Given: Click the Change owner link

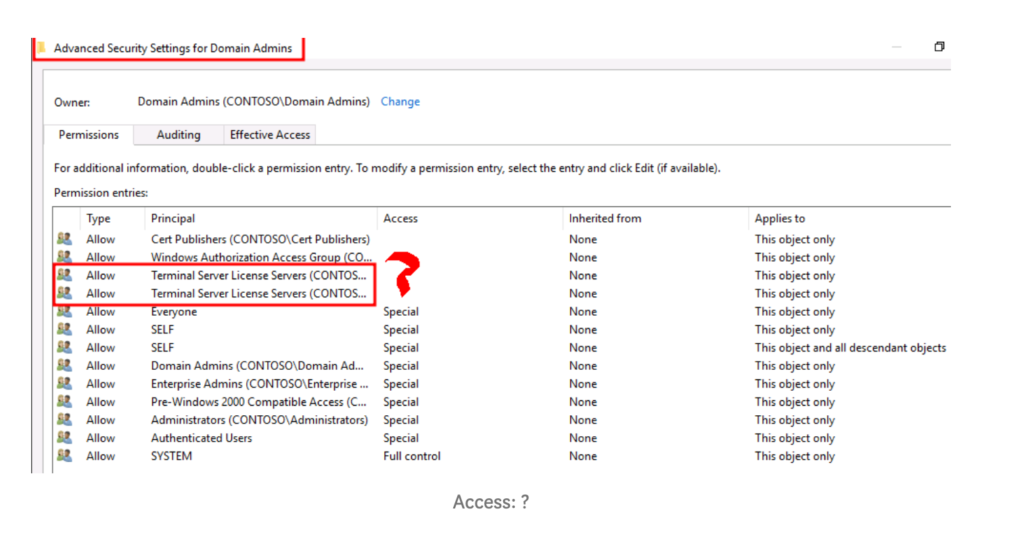Looking at the screenshot, I should tap(400, 102).
